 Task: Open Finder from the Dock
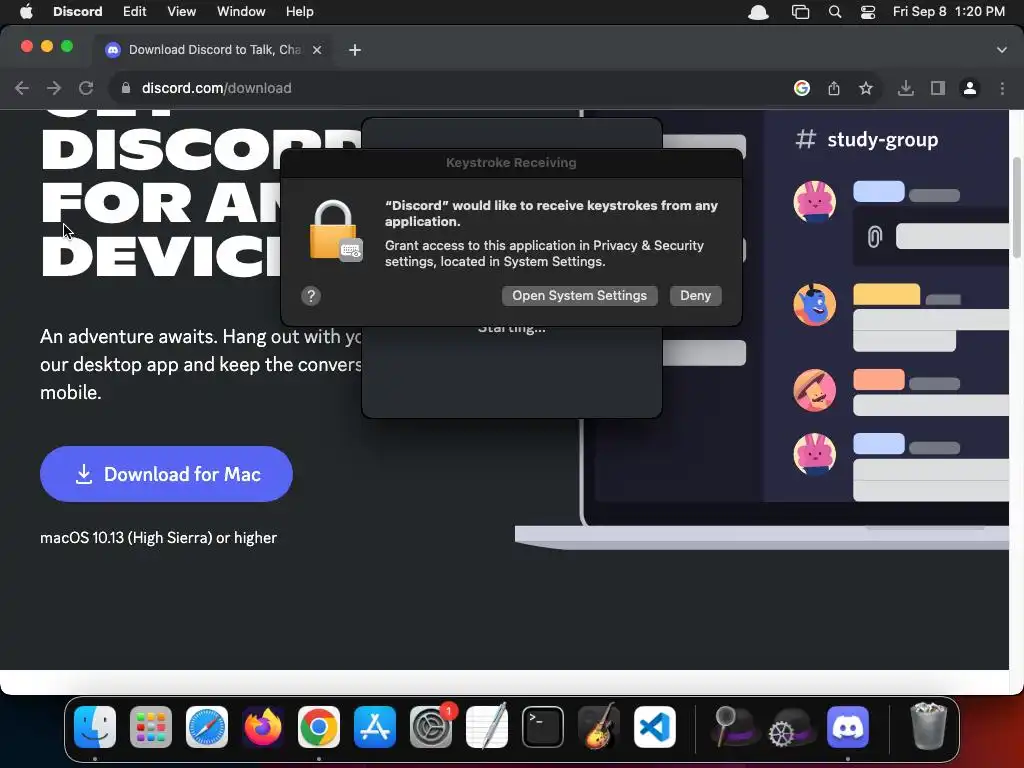tap(95, 727)
